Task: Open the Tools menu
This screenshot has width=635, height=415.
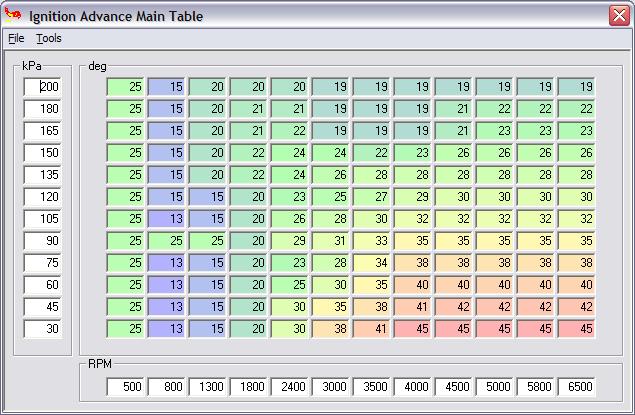Action: coord(49,38)
